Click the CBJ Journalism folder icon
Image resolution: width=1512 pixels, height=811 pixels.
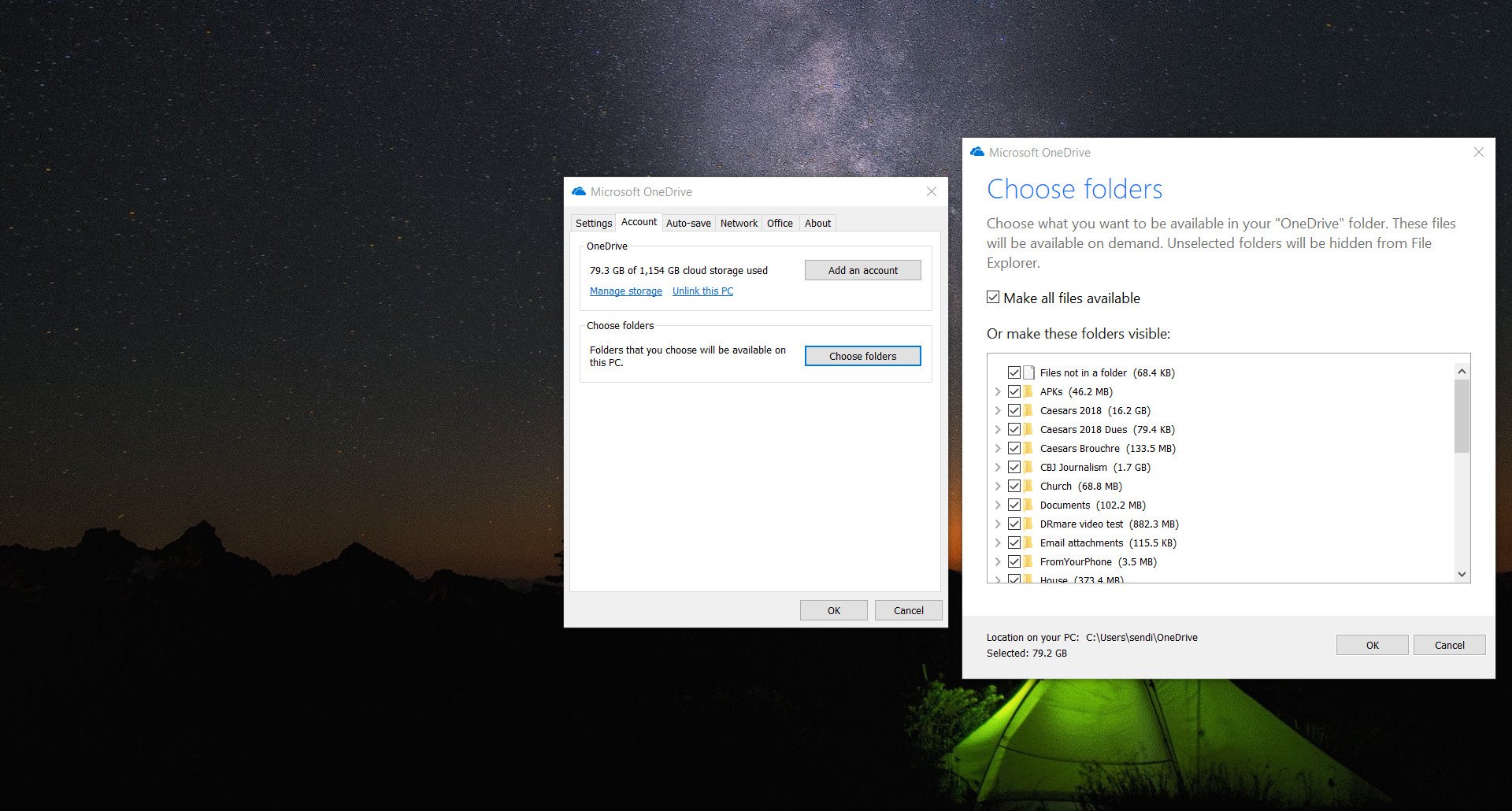click(x=1028, y=467)
